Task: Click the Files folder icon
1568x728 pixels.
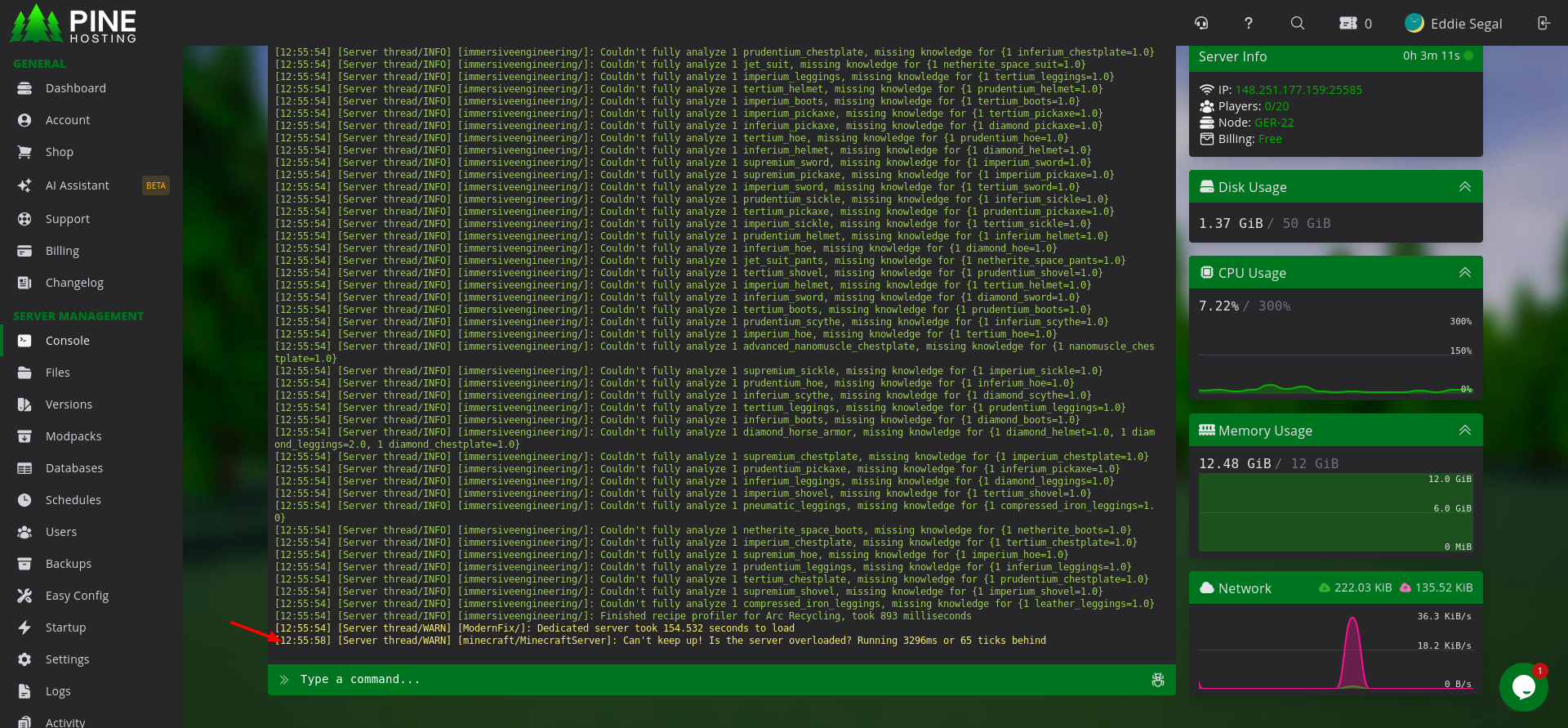Action: click(x=24, y=373)
